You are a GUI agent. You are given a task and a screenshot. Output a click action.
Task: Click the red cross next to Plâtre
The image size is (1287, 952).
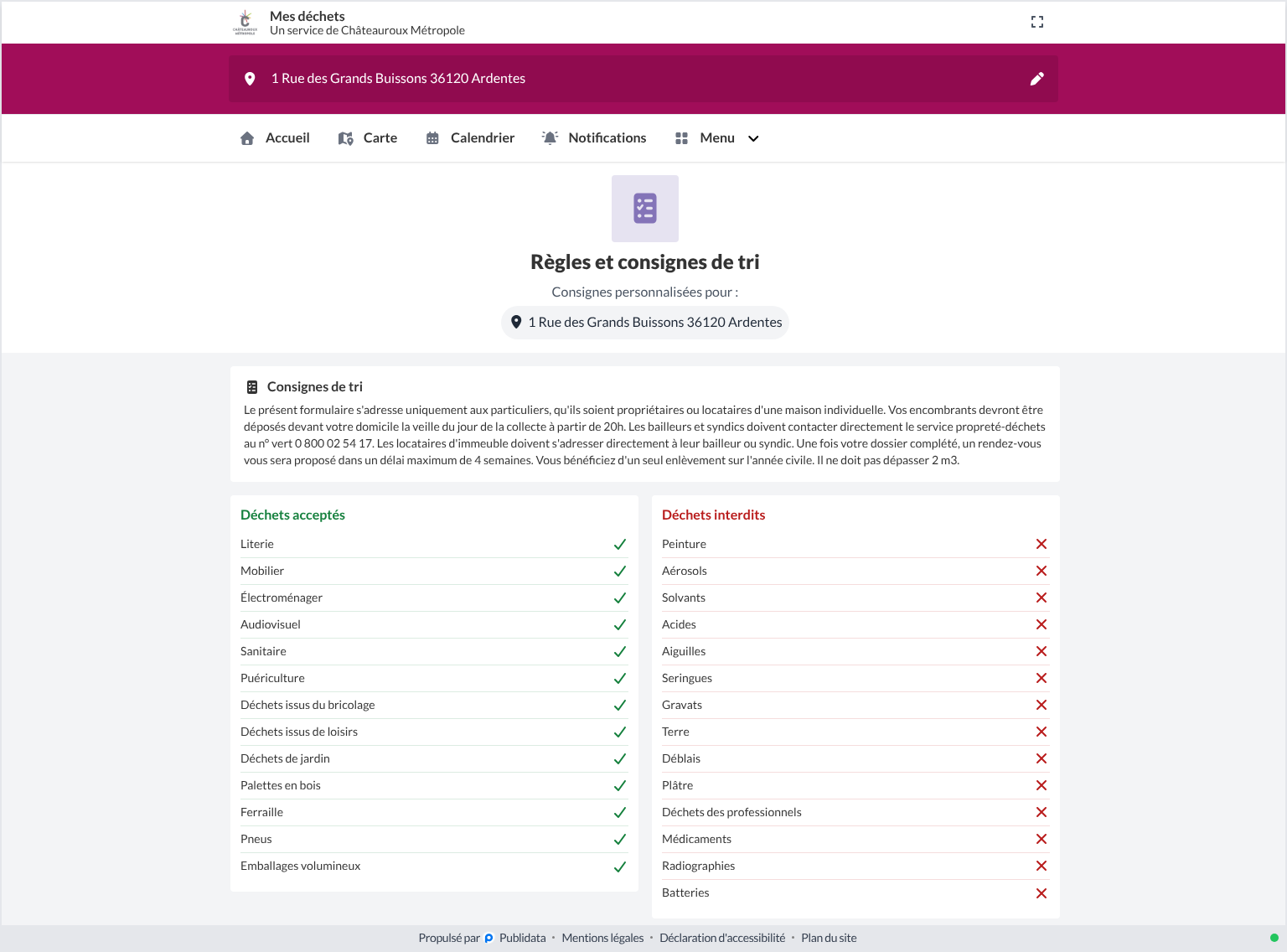1041,785
